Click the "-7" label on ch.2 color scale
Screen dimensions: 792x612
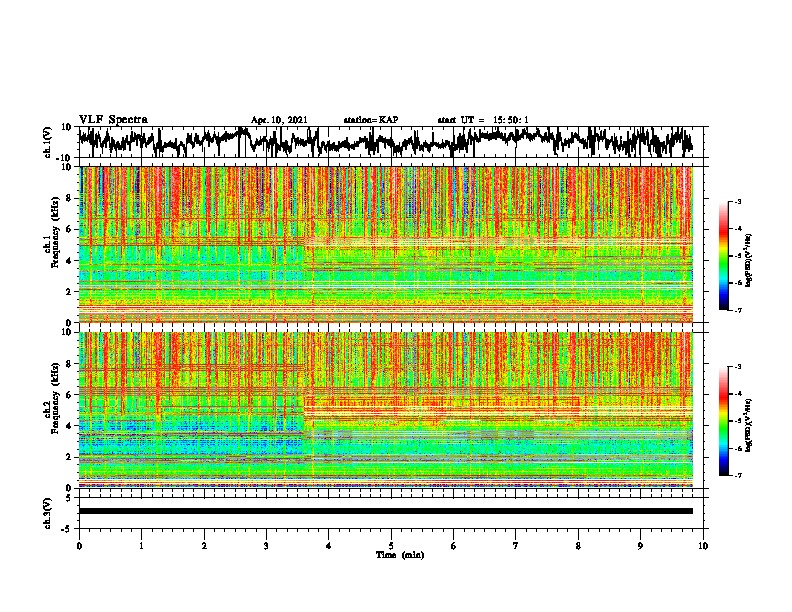click(x=737, y=475)
